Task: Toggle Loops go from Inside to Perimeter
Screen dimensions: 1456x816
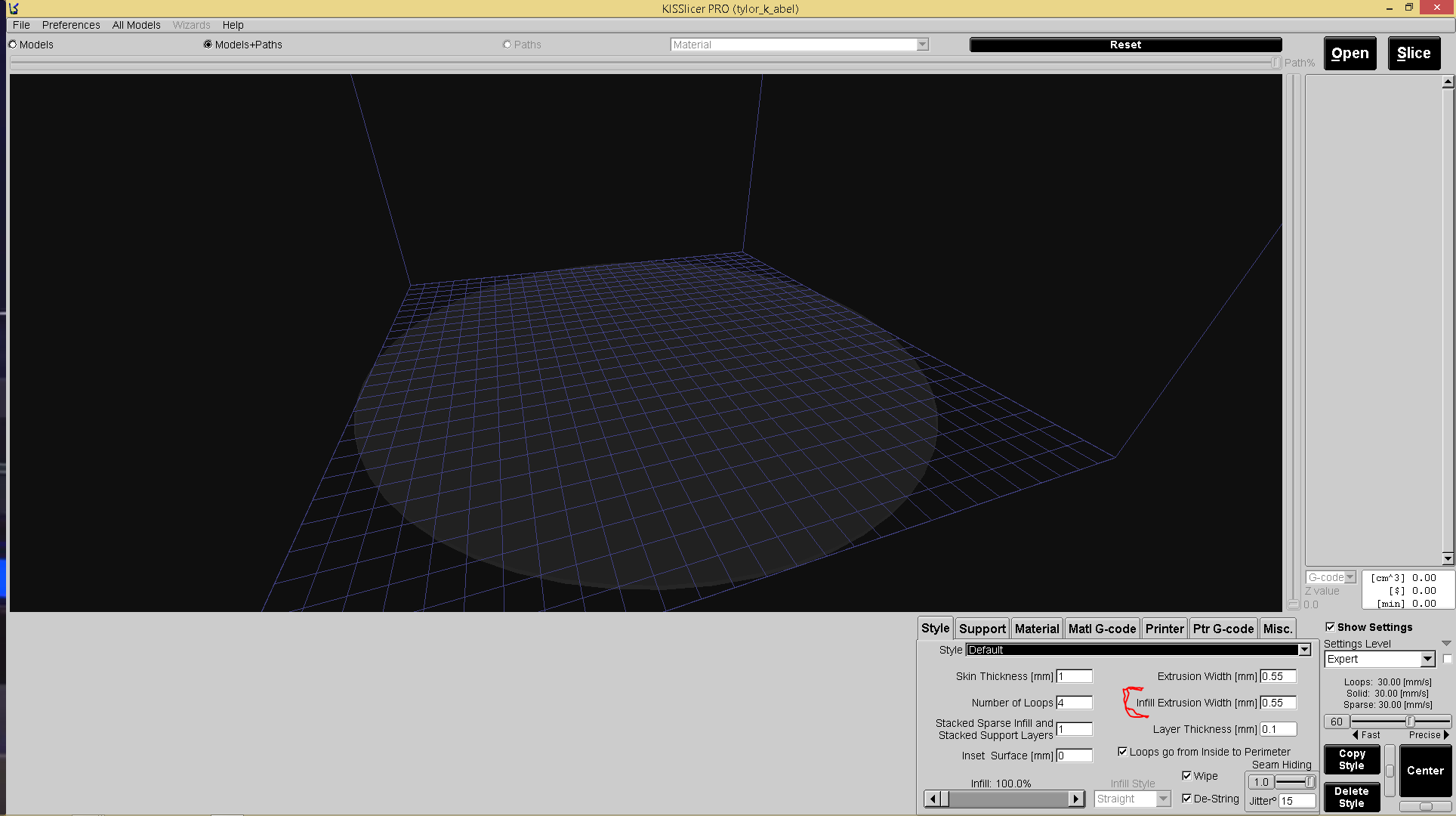Action: pyautogui.click(x=1122, y=752)
